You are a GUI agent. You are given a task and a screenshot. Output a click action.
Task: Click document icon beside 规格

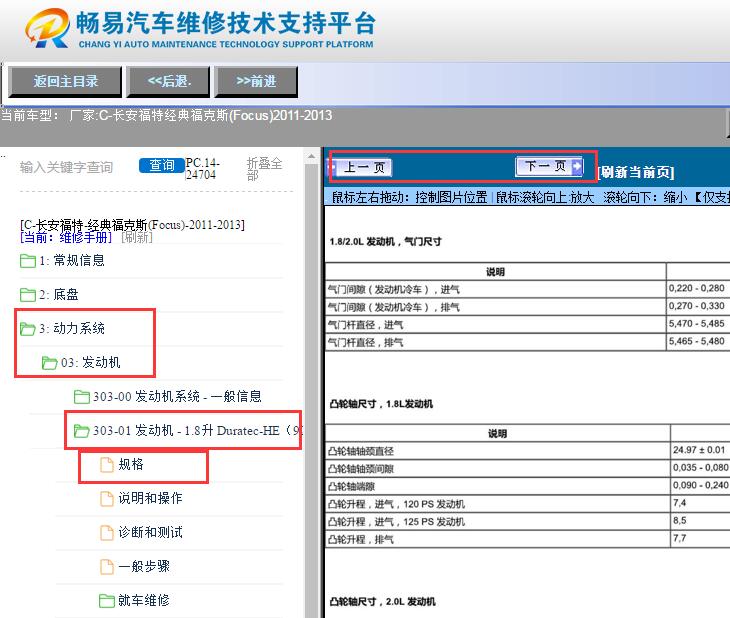click(x=107, y=464)
